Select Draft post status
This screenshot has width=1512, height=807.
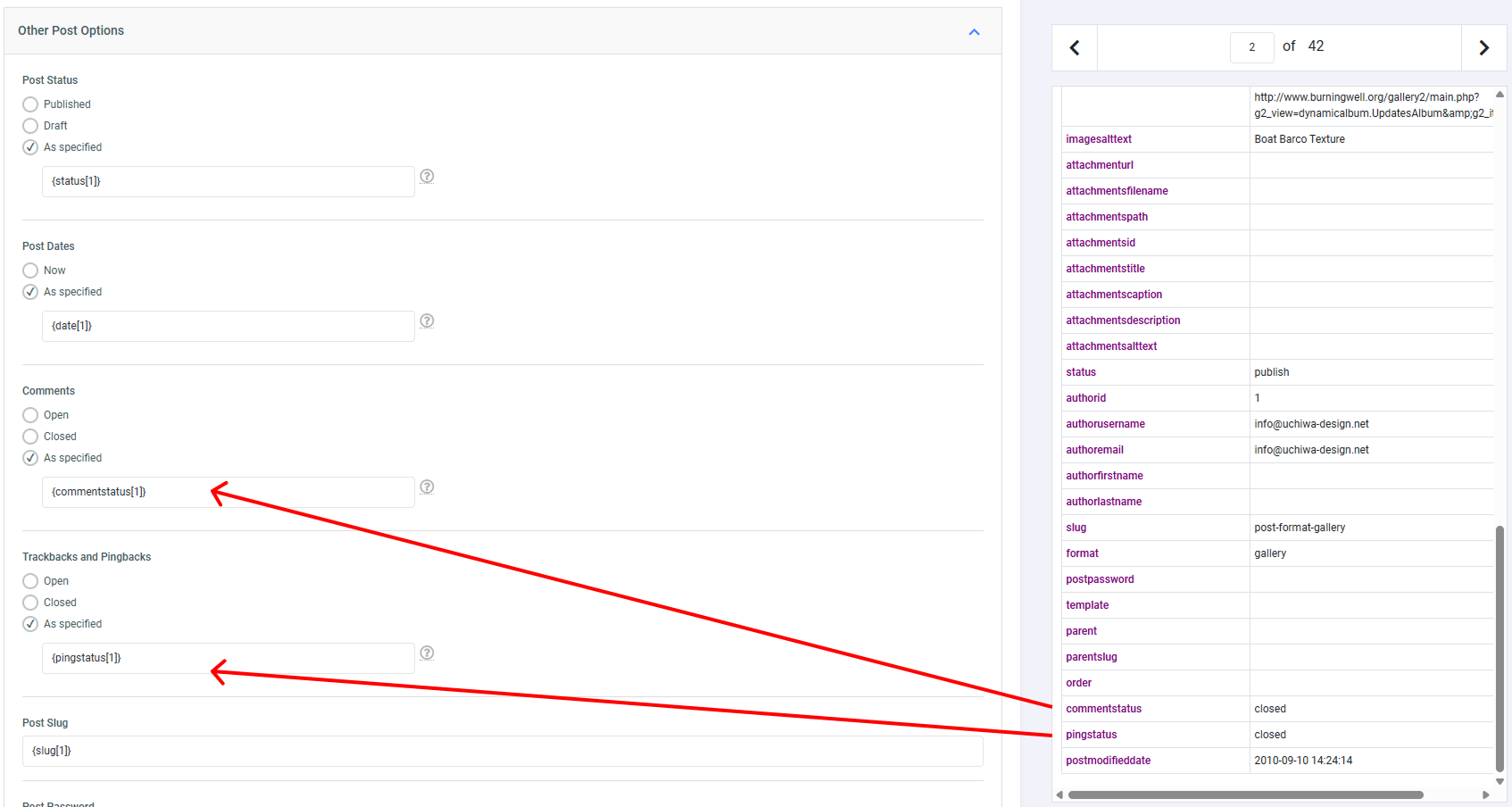(30, 126)
